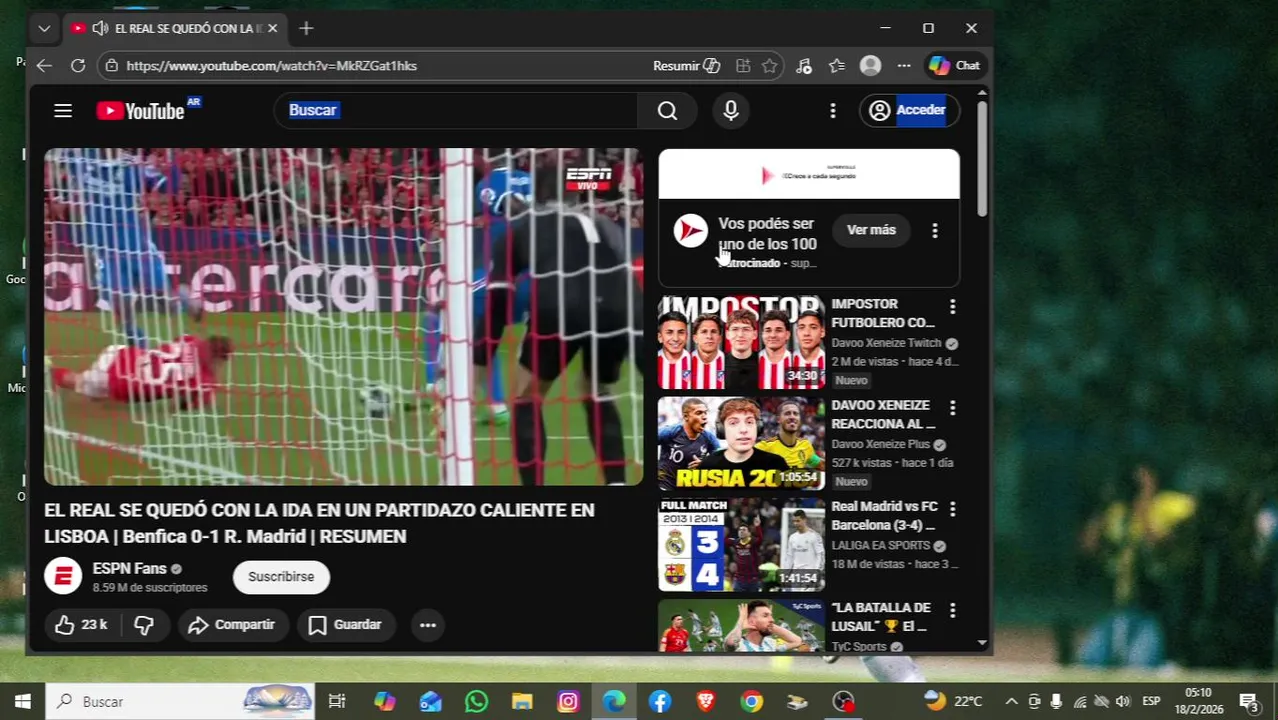Click Resumir in the address bar

coord(686,66)
